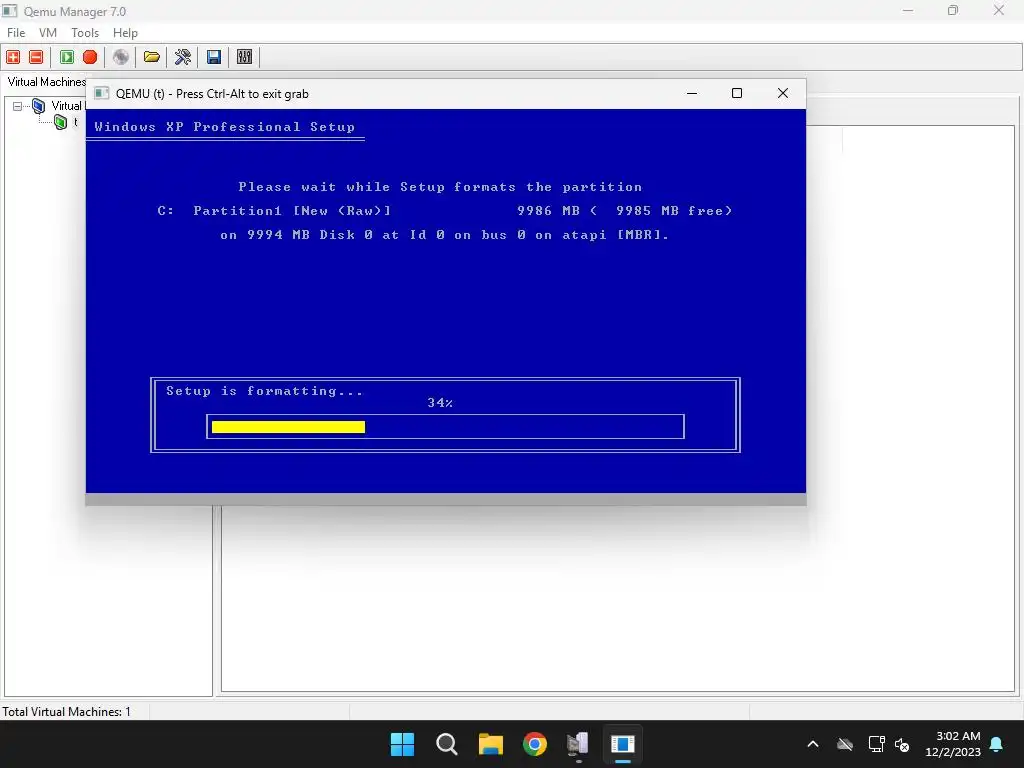1024x768 pixels.
Task: Minimize the QEMU (t) window
Action: pyautogui.click(x=692, y=93)
